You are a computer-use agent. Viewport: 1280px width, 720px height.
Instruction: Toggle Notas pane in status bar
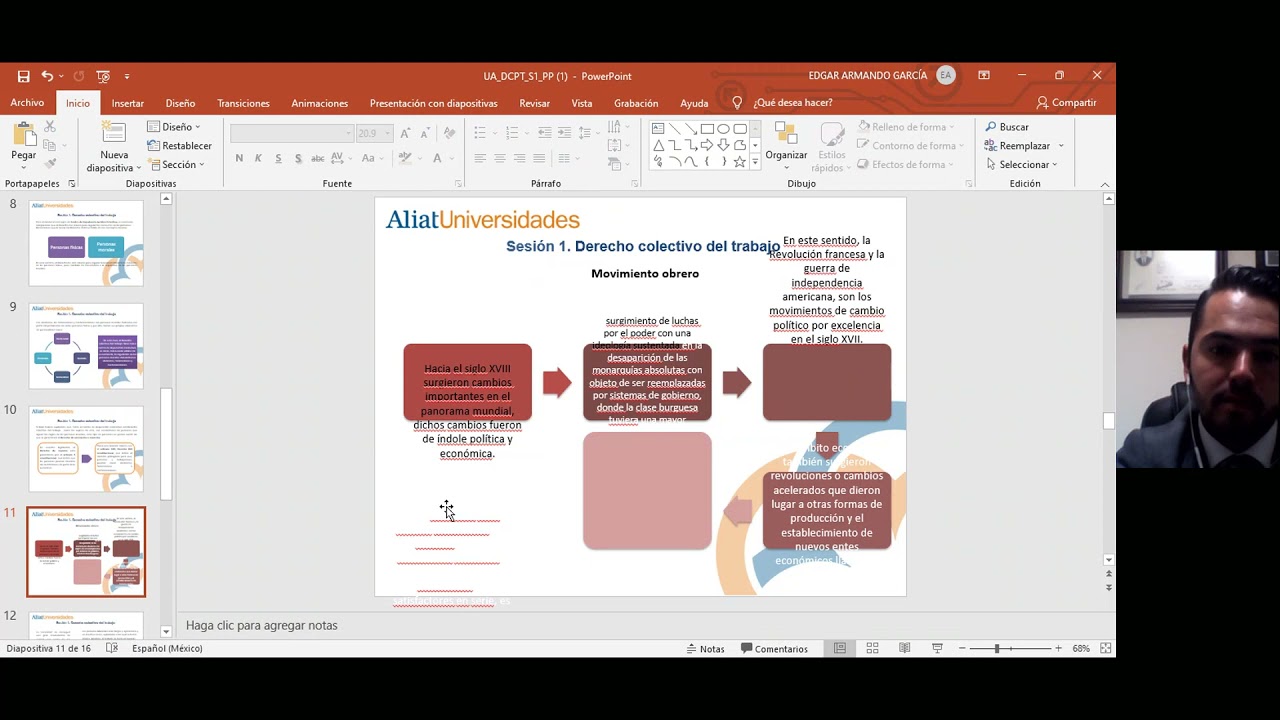click(705, 649)
